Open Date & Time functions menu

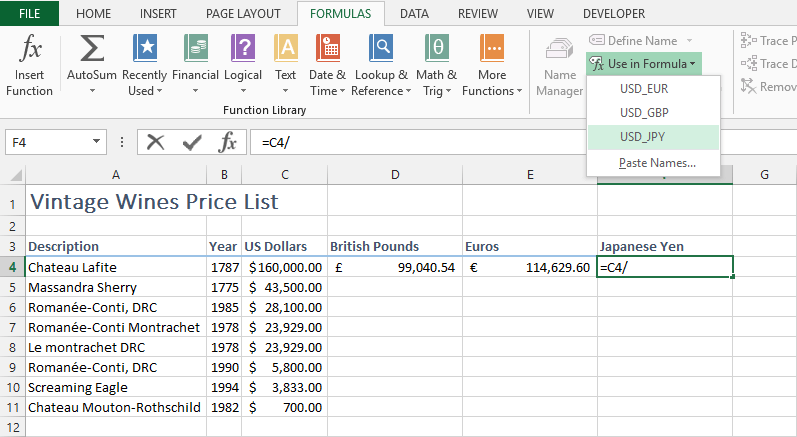[x=328, y=65]
